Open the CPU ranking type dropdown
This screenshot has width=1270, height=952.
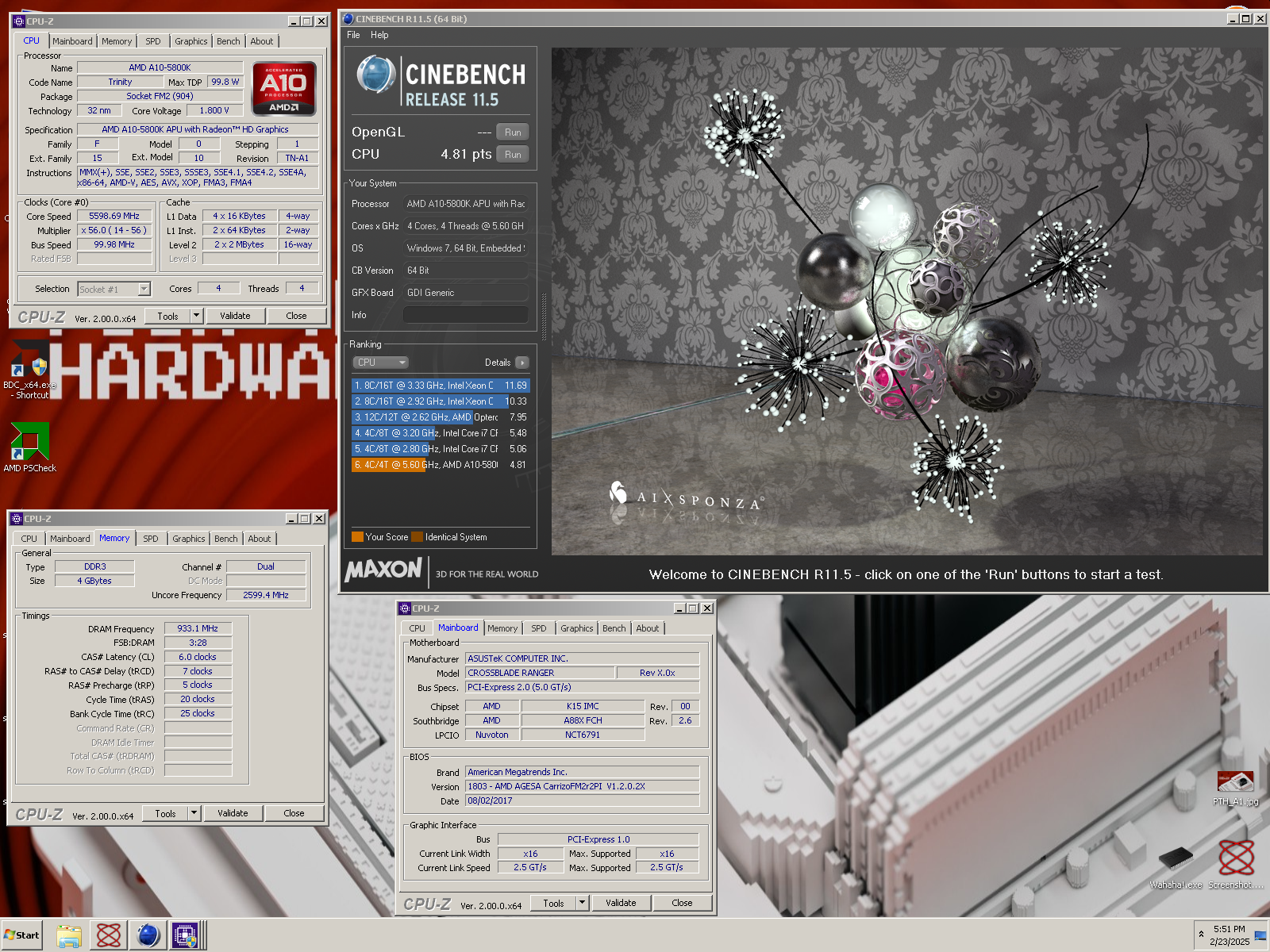(x=380, y=363)
